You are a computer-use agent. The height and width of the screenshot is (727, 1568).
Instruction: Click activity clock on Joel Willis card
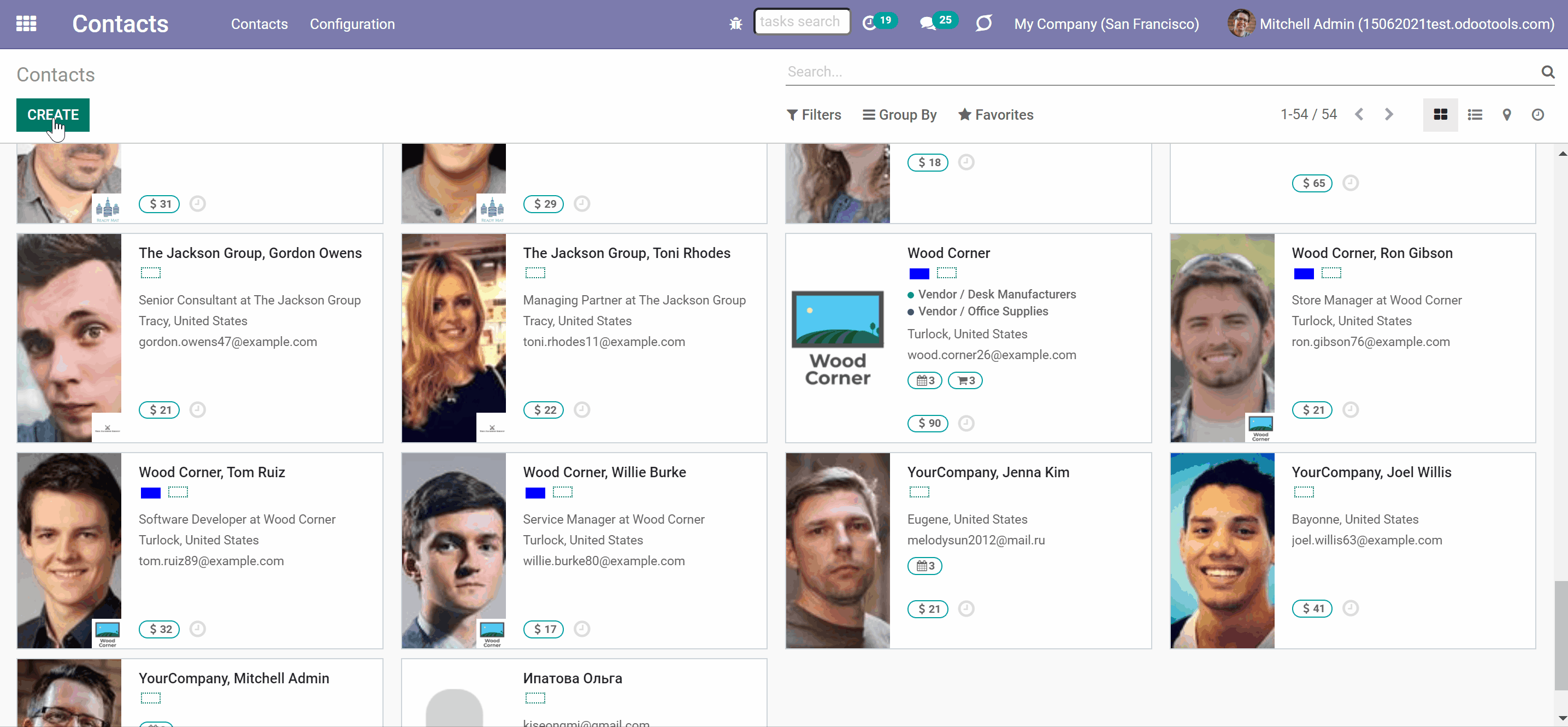pos(1350,608)
